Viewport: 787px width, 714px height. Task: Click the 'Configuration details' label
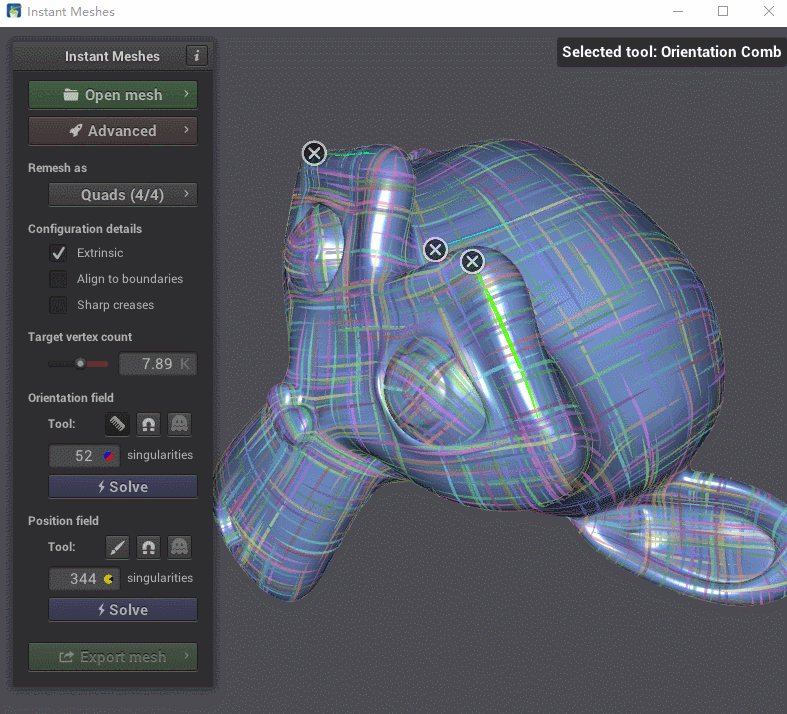point(85,229)
